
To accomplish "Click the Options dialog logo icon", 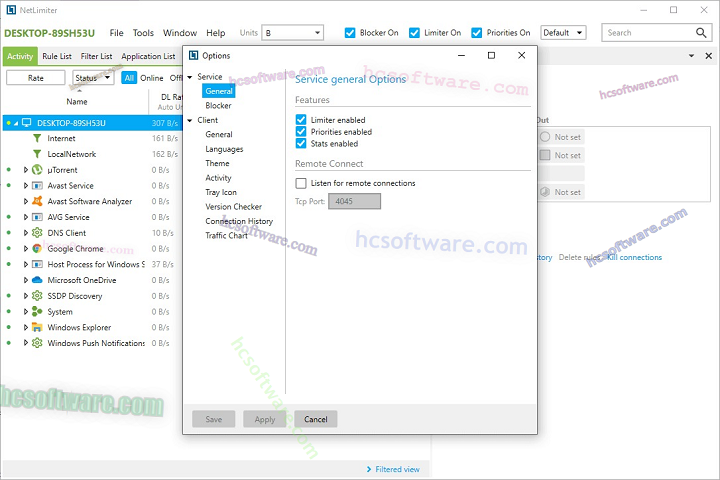I will click(x=194, y=55).
